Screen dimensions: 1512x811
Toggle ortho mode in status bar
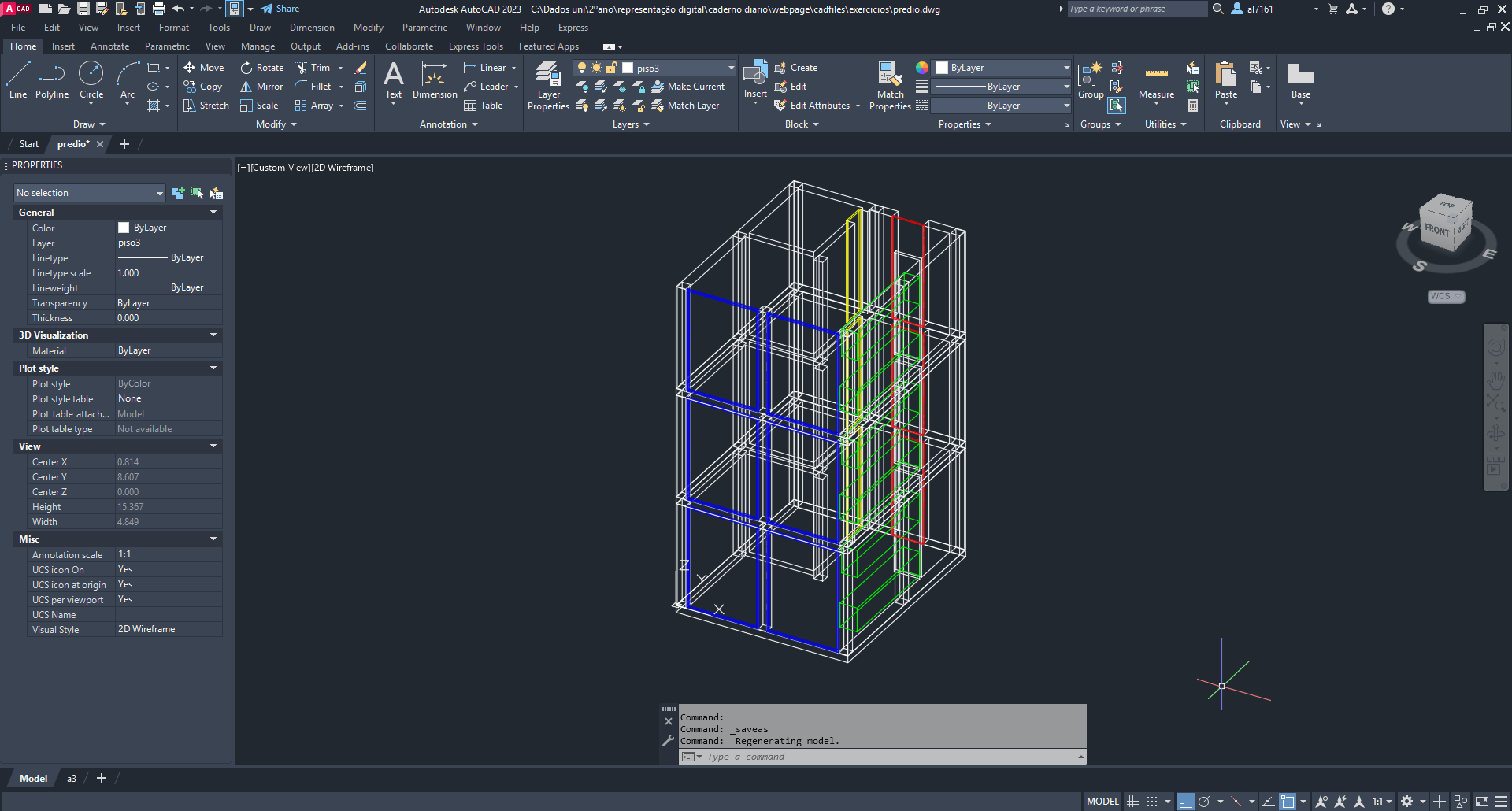[1185, 802]
